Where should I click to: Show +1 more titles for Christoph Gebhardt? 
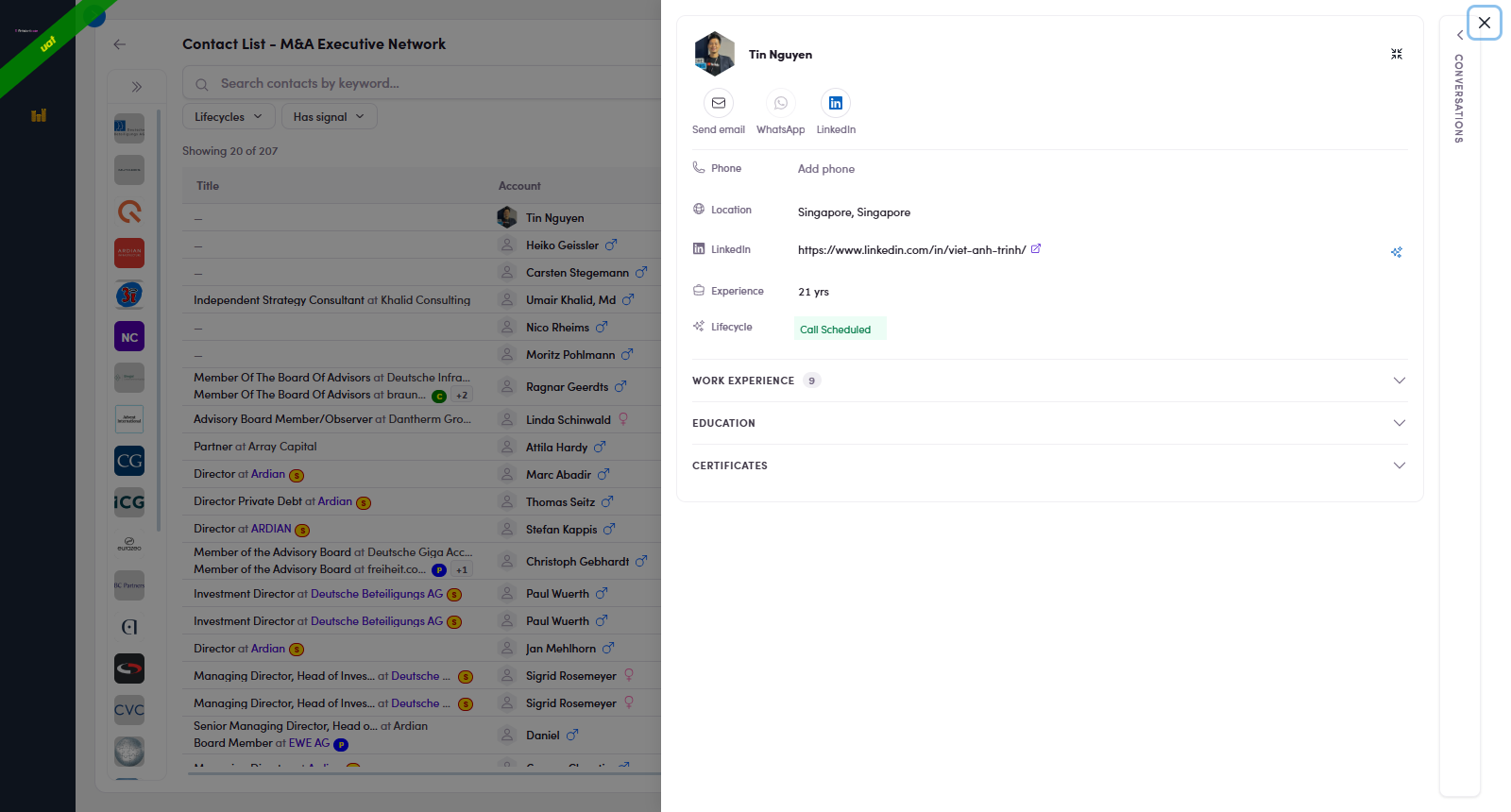[462, 569]
